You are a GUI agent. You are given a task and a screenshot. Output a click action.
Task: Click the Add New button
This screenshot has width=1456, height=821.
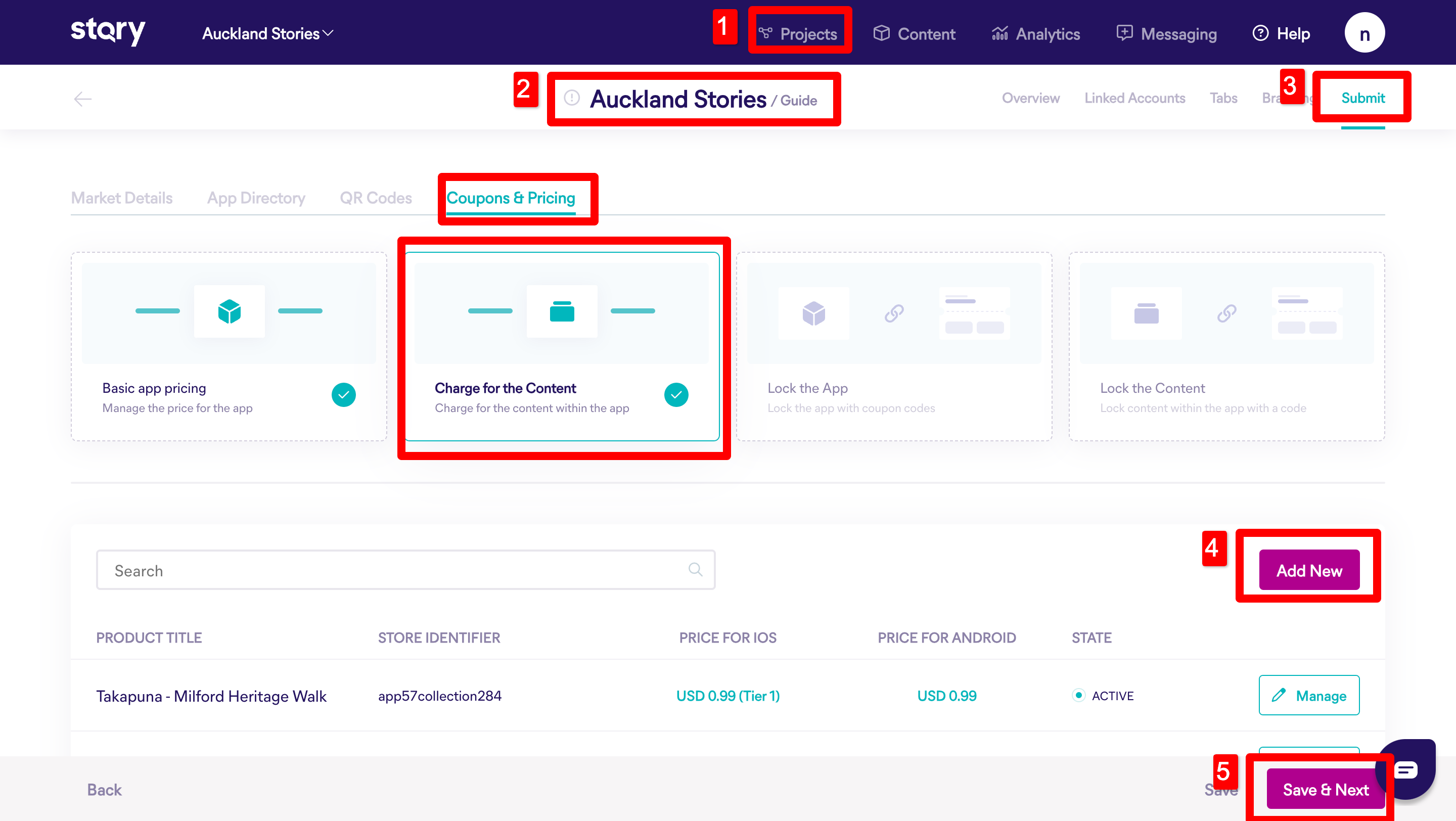pos(1308,570)
